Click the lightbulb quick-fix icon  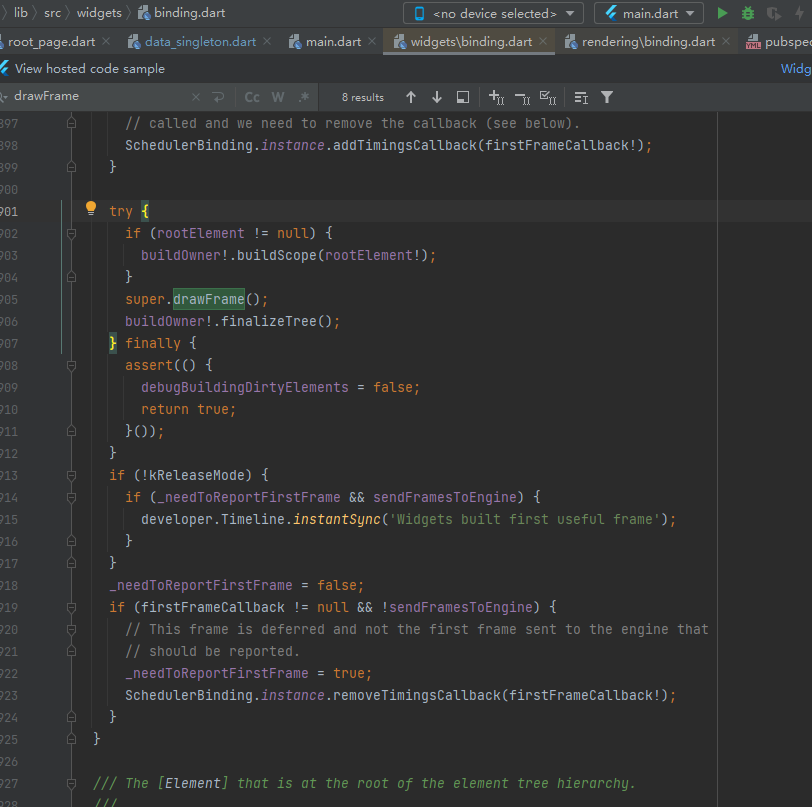[90, 209]
